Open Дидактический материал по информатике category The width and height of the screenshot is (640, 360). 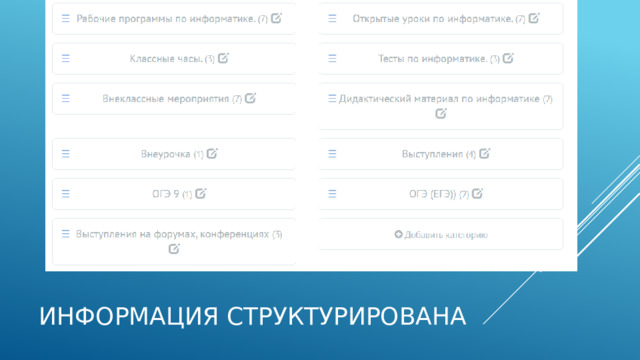446,99
